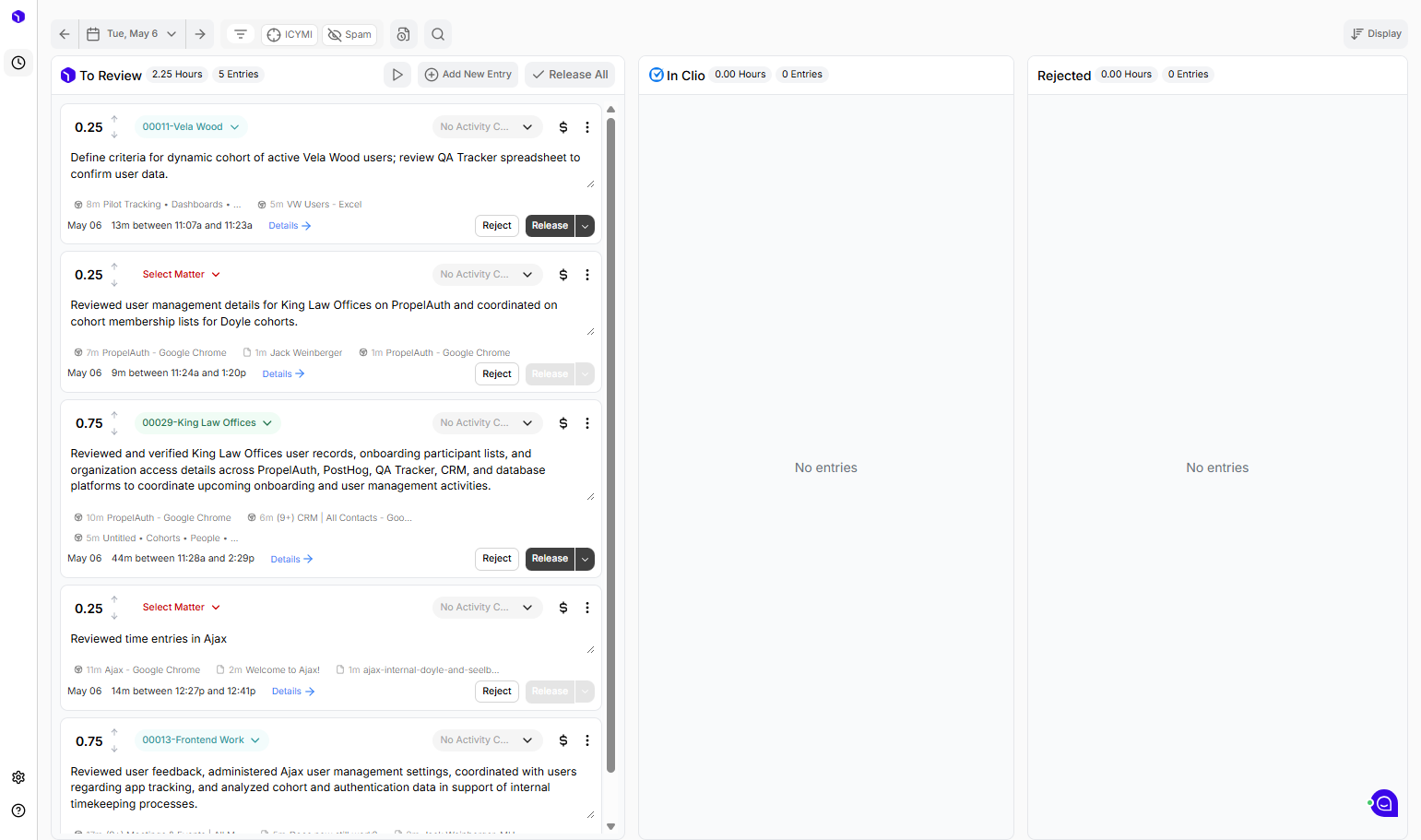Image resolution: width=1421 pixels, height=840 pixels.
Task: Open Details link on Vela Wood entry
Action: pyautogui.click(x=290, y=226)
